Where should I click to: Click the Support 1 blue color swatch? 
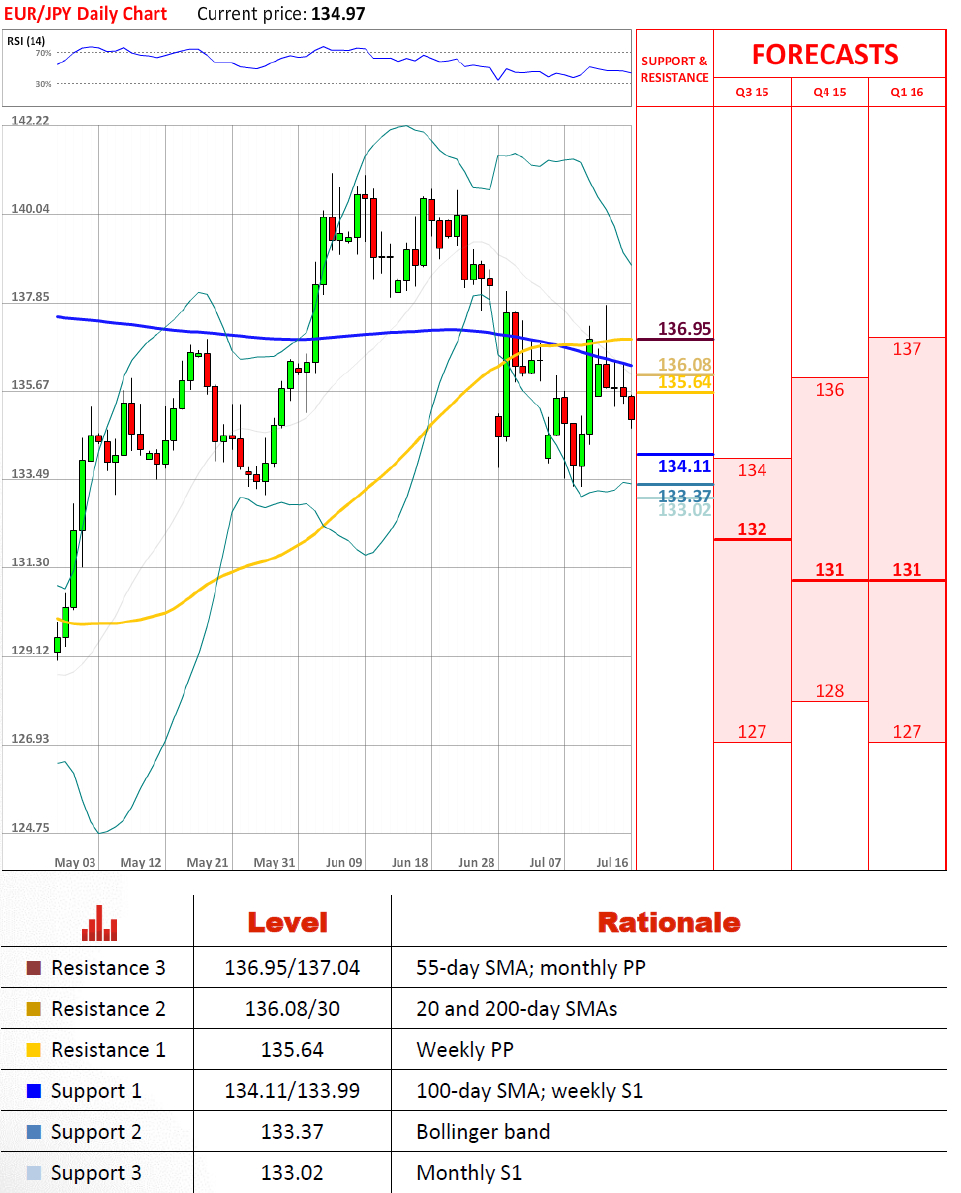33,1091
